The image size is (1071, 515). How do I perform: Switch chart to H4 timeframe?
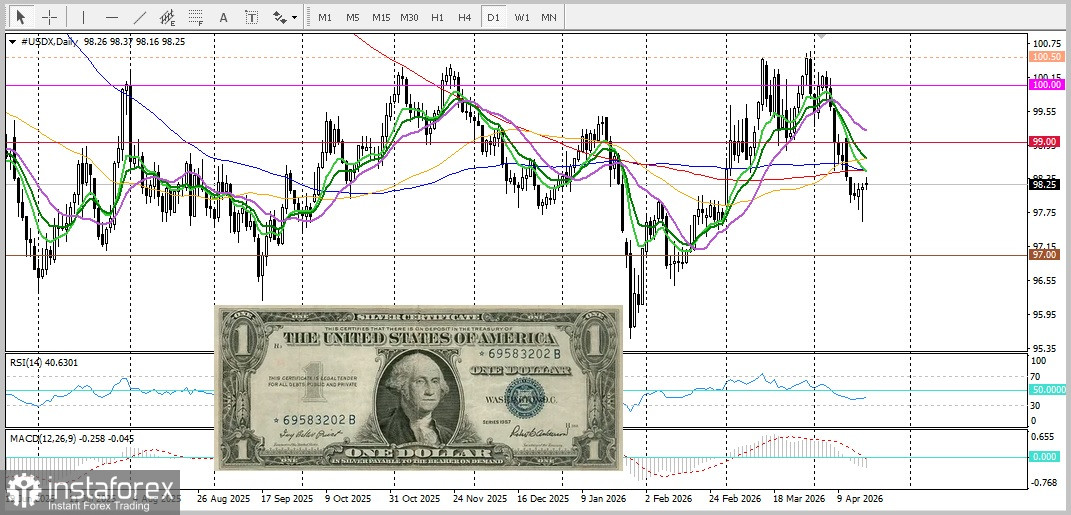[465, 17]
